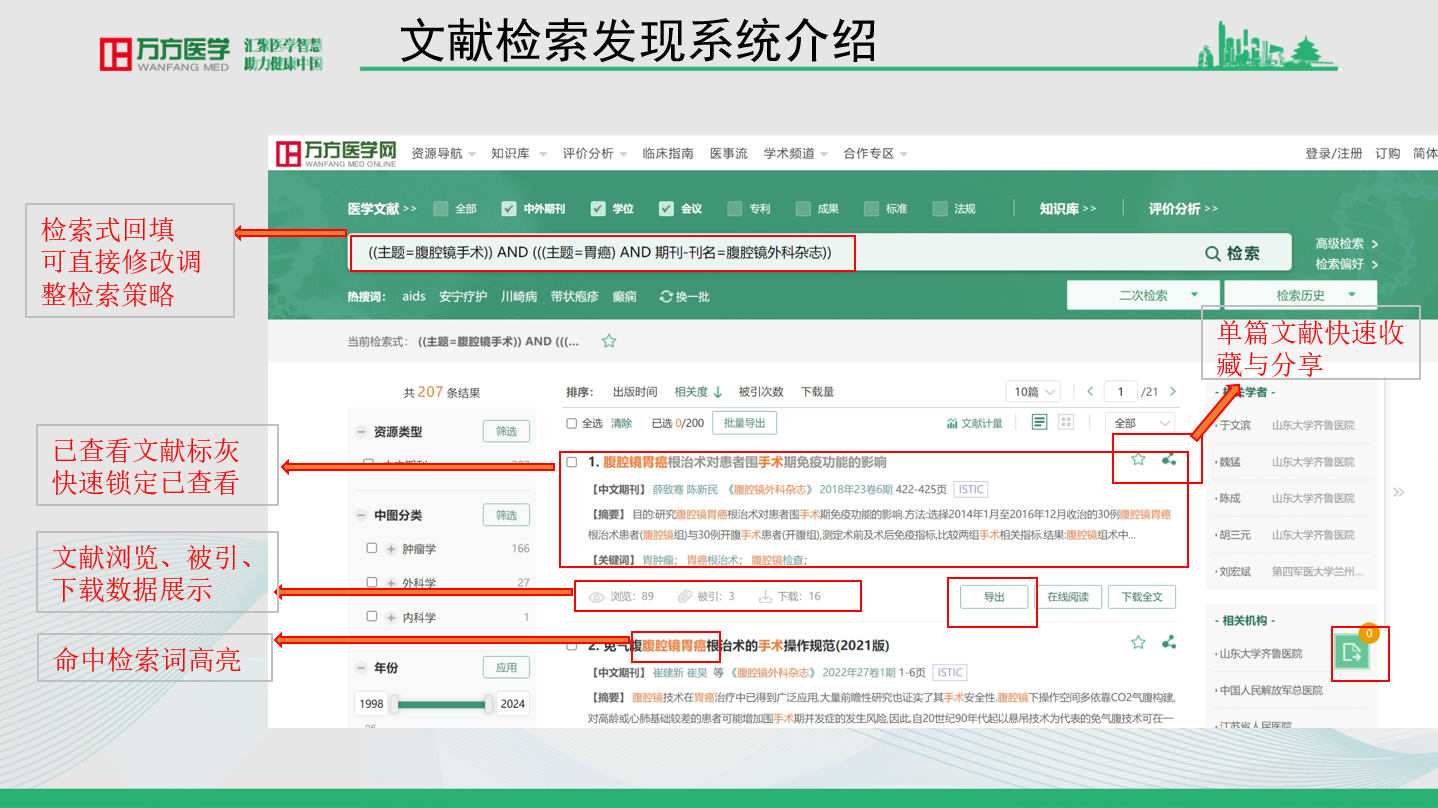This screenshot has height=808, width=1438.
Task: Open the 资源导航 menu
Action: pos(444,154)
